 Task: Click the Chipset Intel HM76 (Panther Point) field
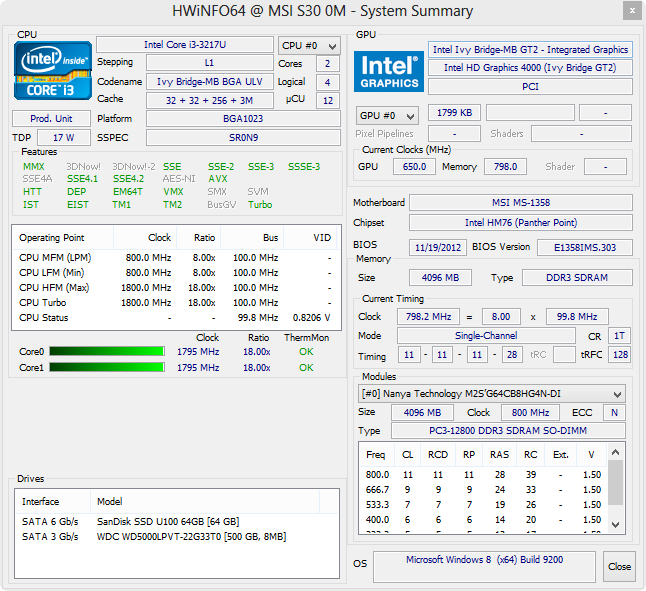[x=521, y=223]
